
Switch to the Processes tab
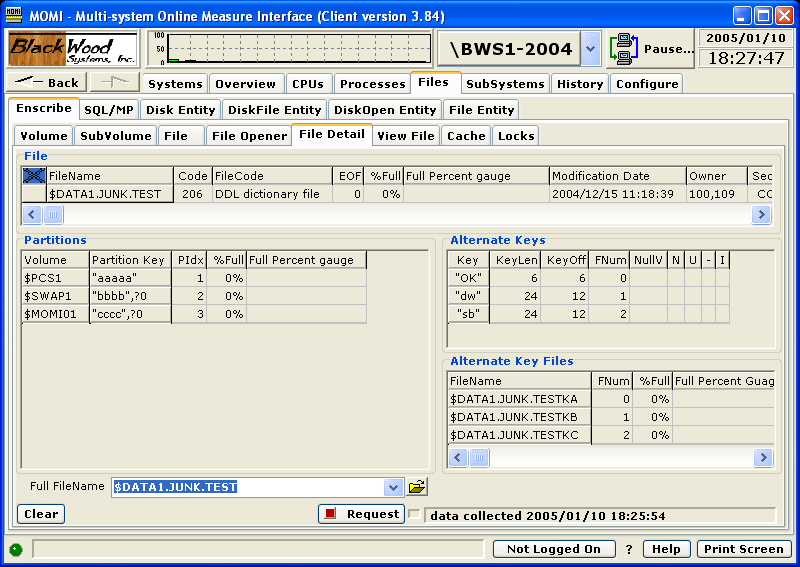pos(371,84)
